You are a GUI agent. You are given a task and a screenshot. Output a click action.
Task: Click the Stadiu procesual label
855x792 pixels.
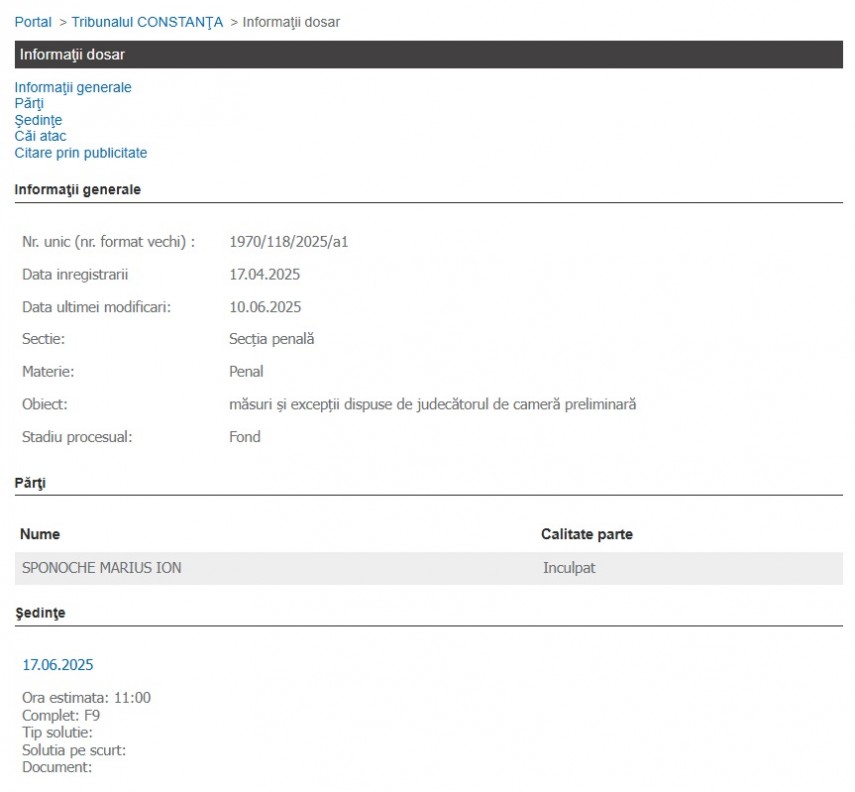[77, 437]
